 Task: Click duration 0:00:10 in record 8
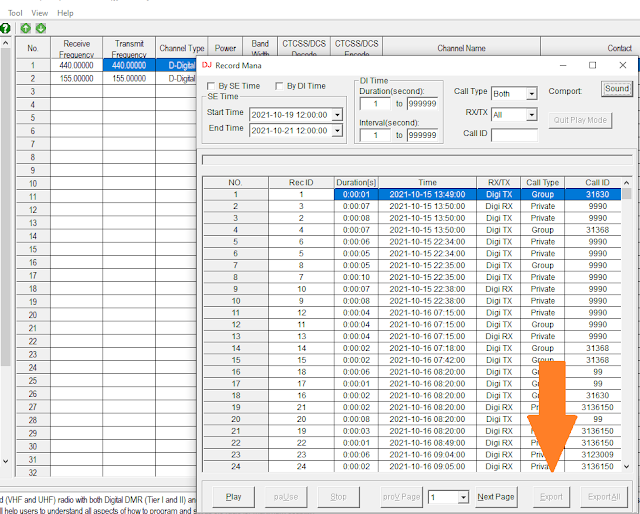pyautogui.click(x=356, y=277)
